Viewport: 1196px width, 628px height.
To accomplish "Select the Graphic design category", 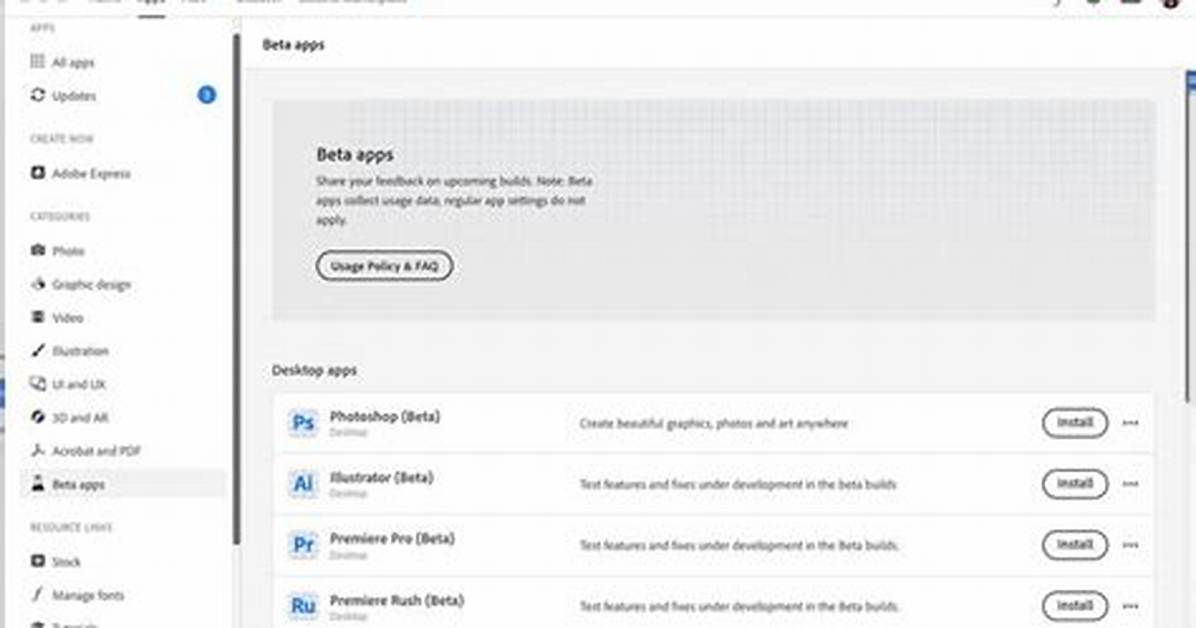I will coord(81,284).
